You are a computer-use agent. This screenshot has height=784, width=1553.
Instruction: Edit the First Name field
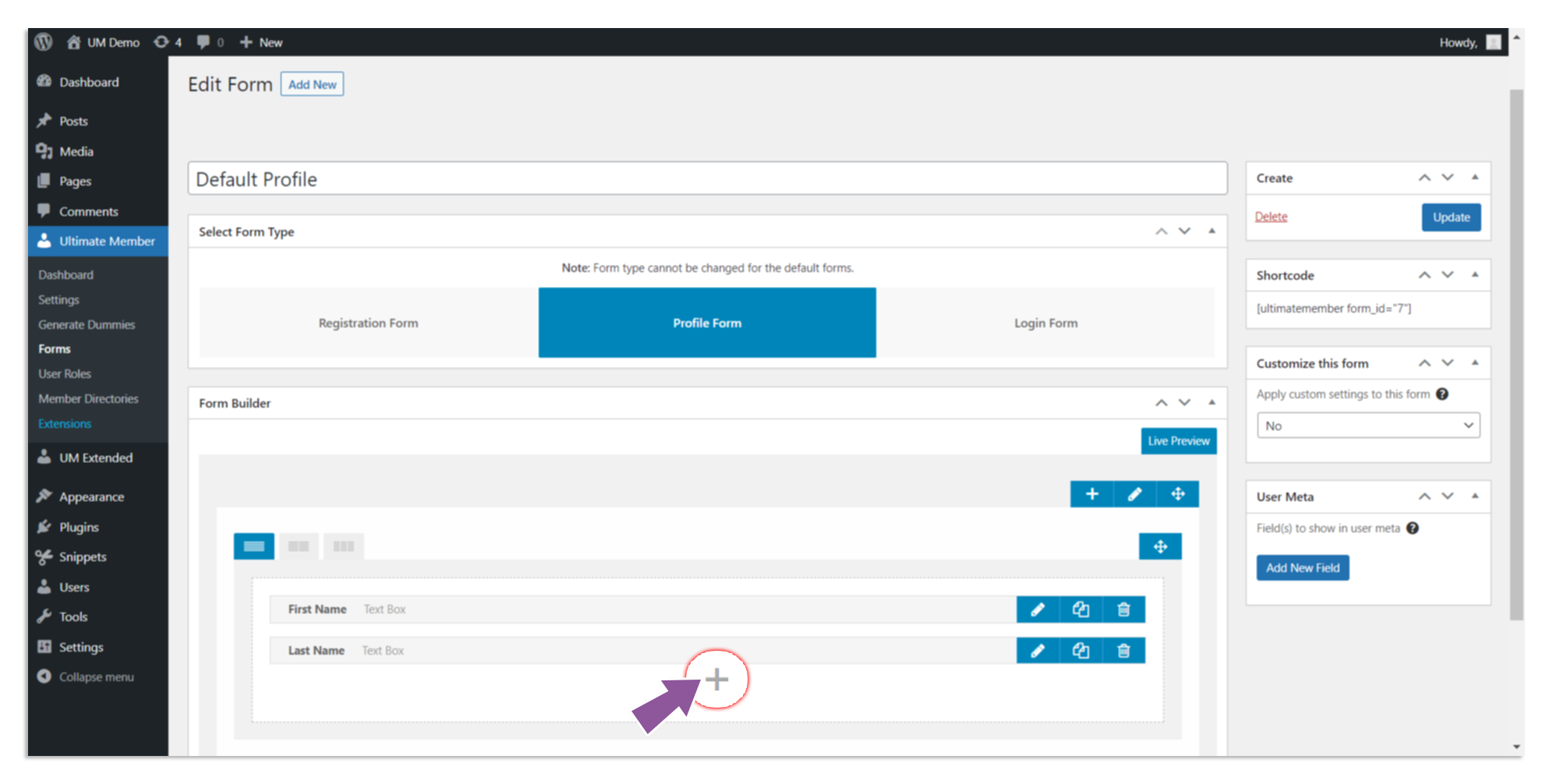(x=1038, y=609)
